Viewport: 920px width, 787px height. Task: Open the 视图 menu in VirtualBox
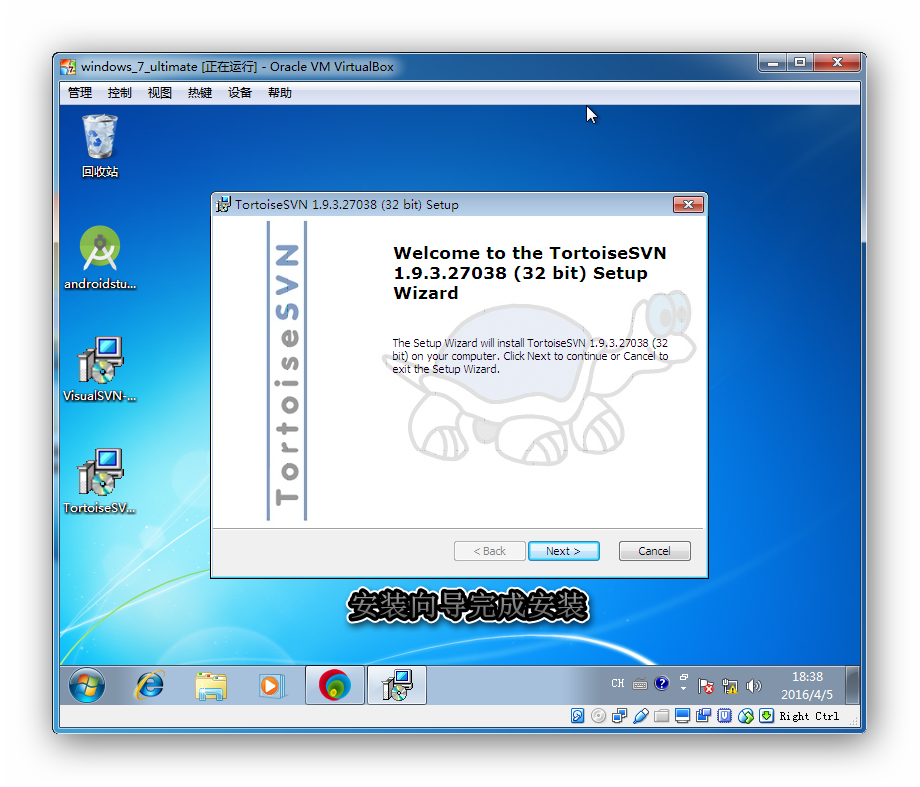(160, 93)
